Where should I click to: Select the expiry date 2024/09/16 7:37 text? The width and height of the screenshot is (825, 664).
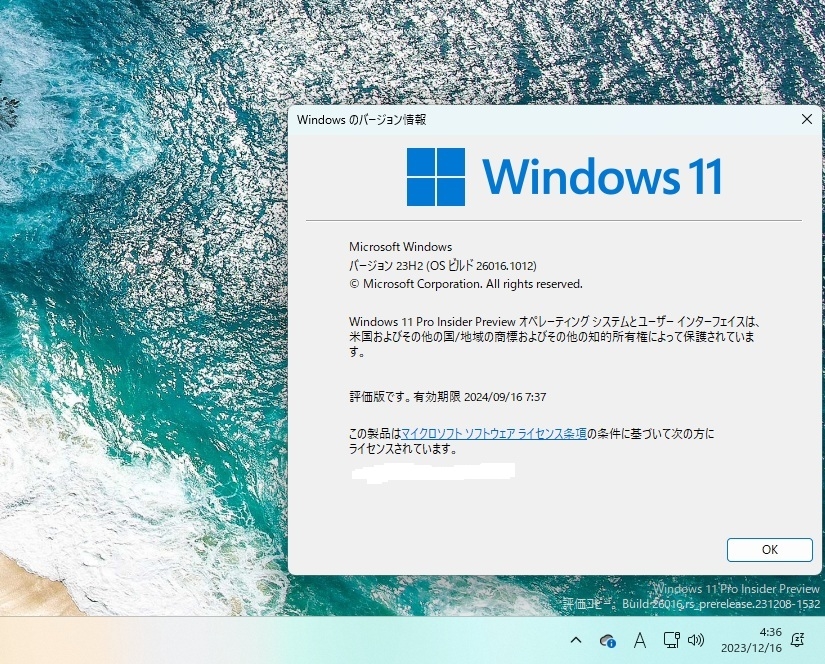(x=505, y=397)
